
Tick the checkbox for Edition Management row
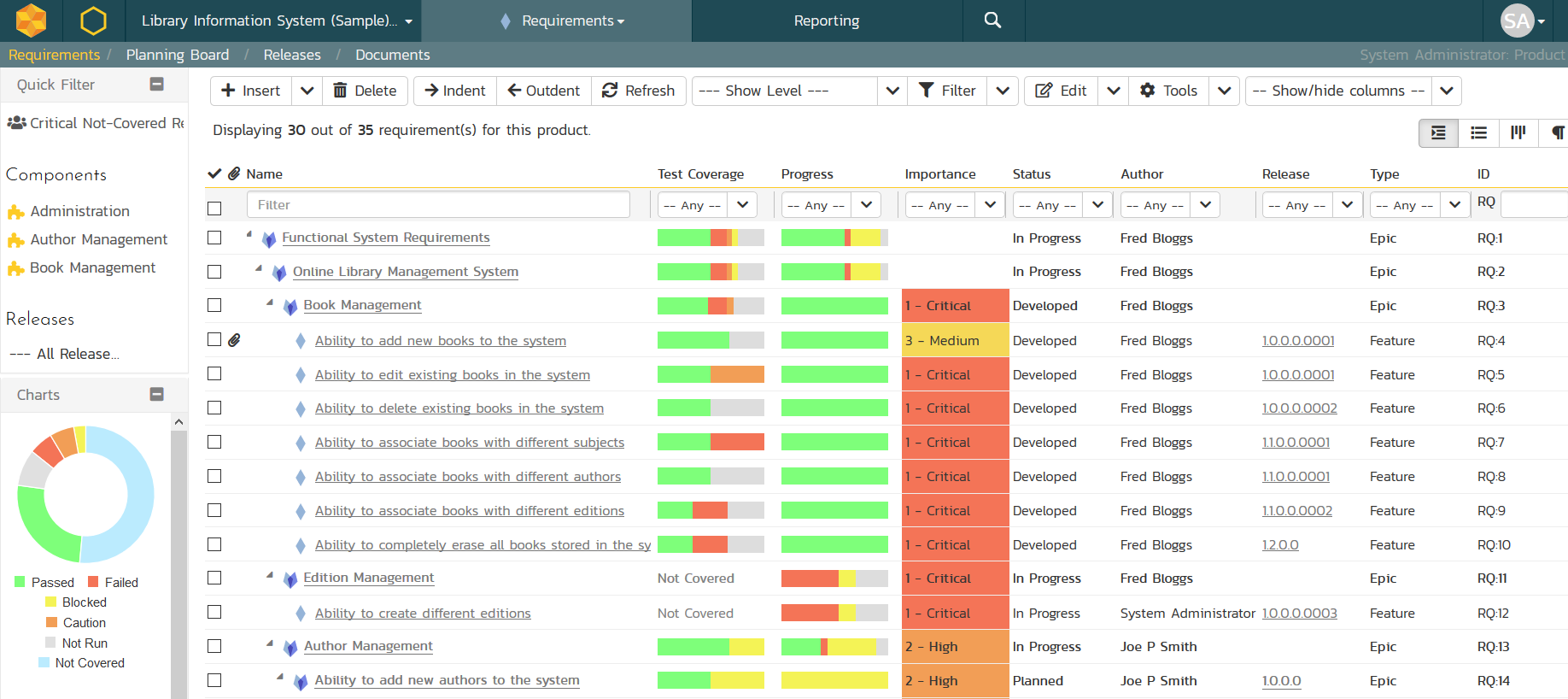point(214,578)
